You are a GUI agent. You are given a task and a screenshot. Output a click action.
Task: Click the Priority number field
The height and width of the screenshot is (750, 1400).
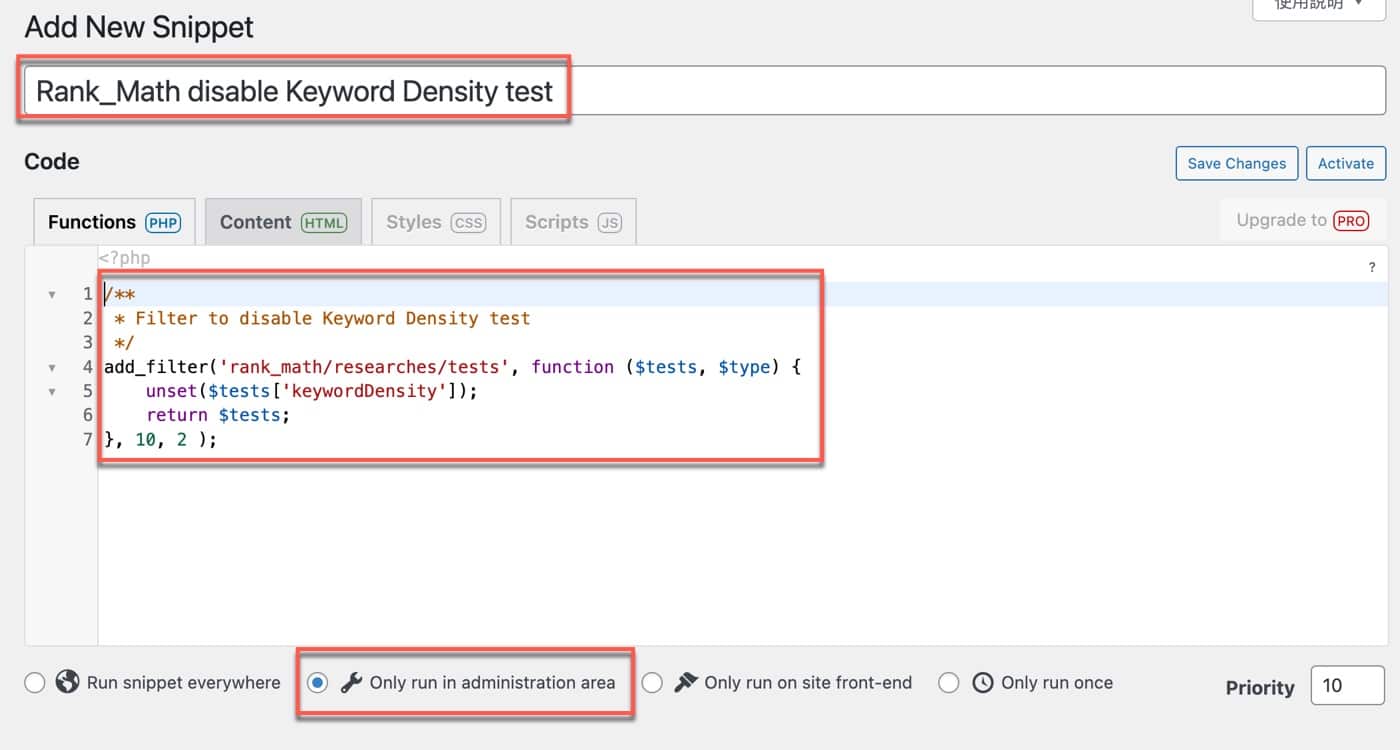click(x=1347, y=686)
